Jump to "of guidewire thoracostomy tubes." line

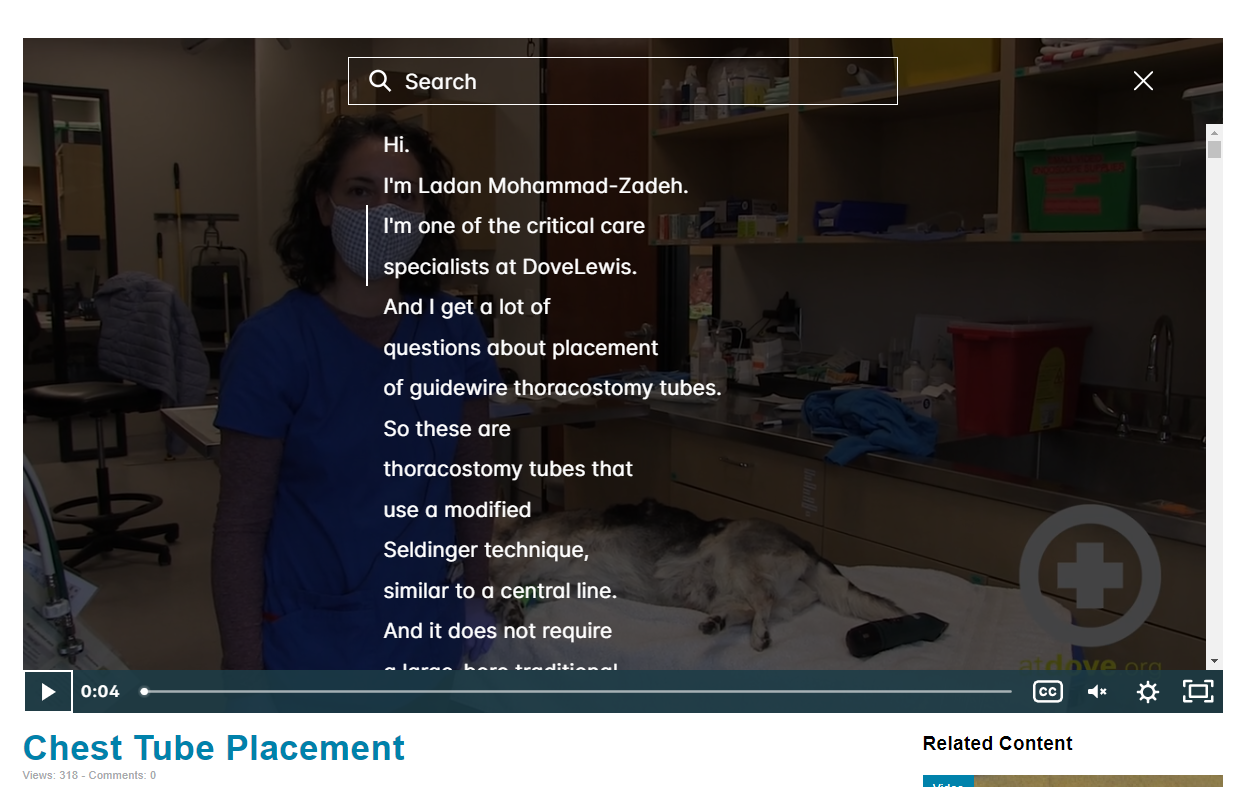552,388
